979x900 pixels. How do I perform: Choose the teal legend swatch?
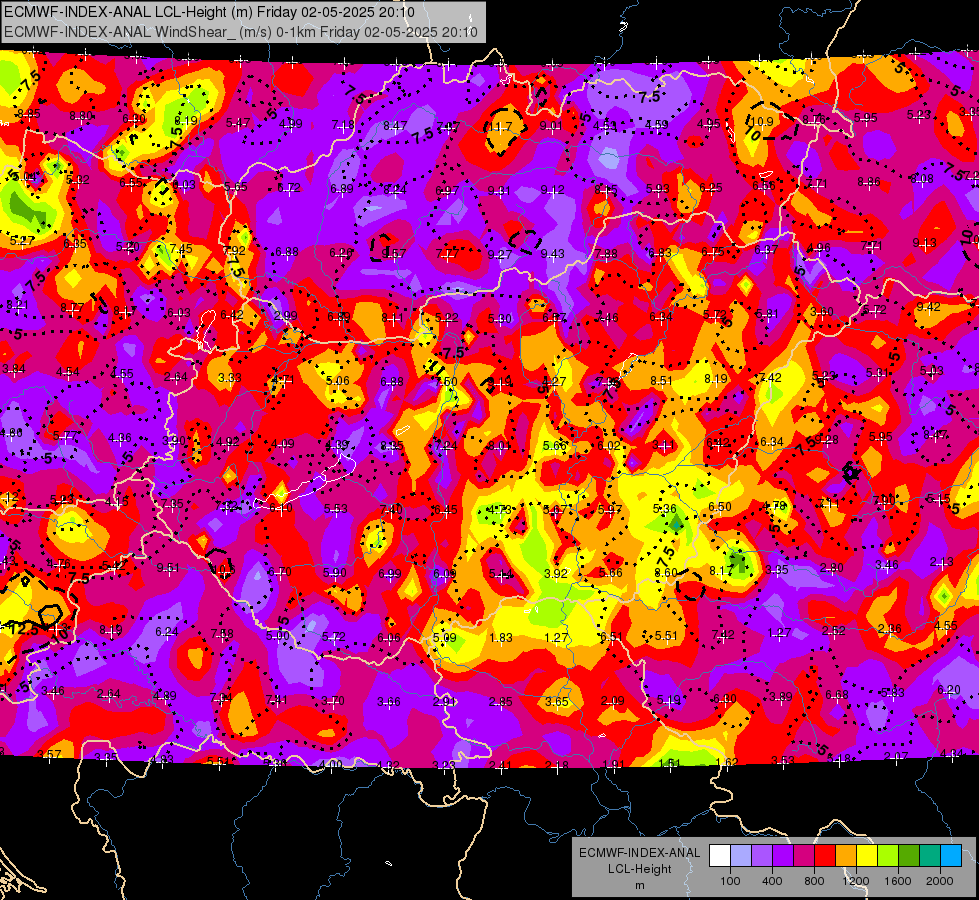tap(930, 856)
